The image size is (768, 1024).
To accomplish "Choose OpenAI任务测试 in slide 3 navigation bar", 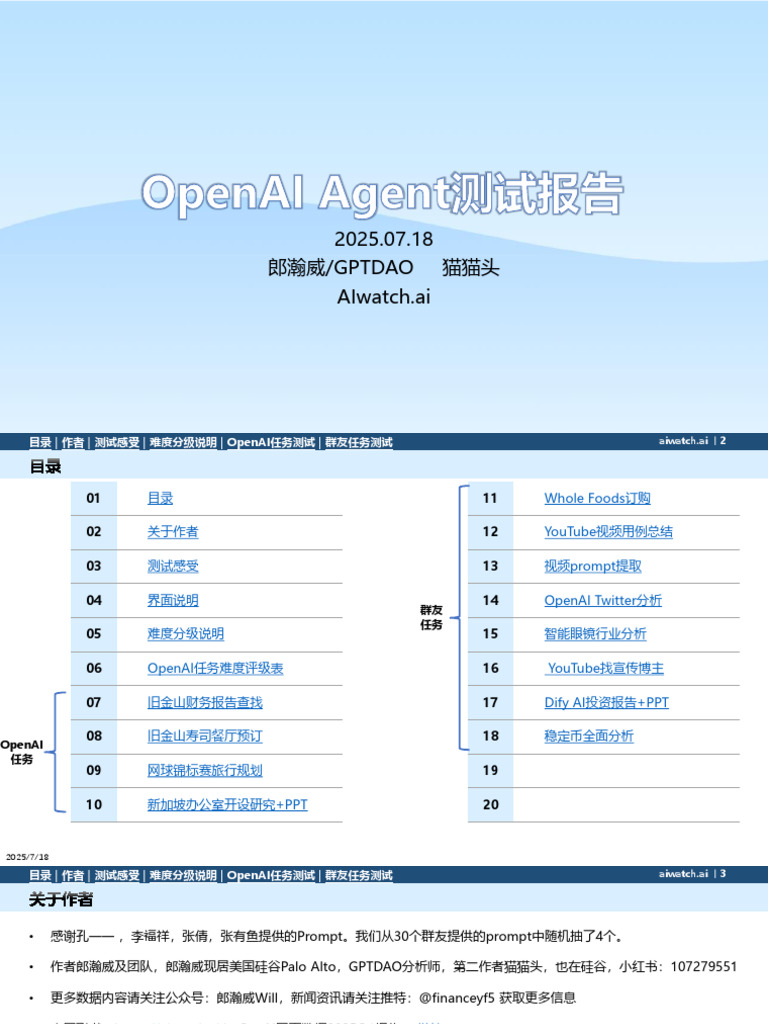I will point(271,875).
